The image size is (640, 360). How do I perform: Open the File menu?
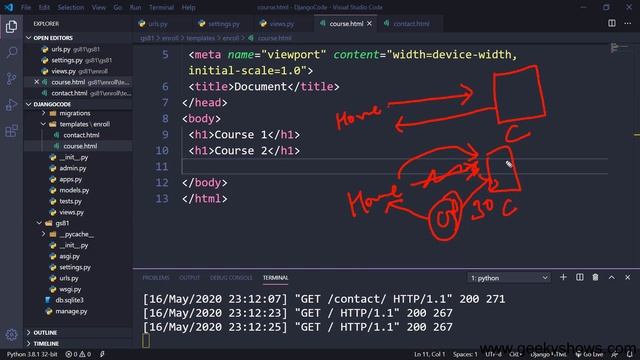(x=26, y=7)
